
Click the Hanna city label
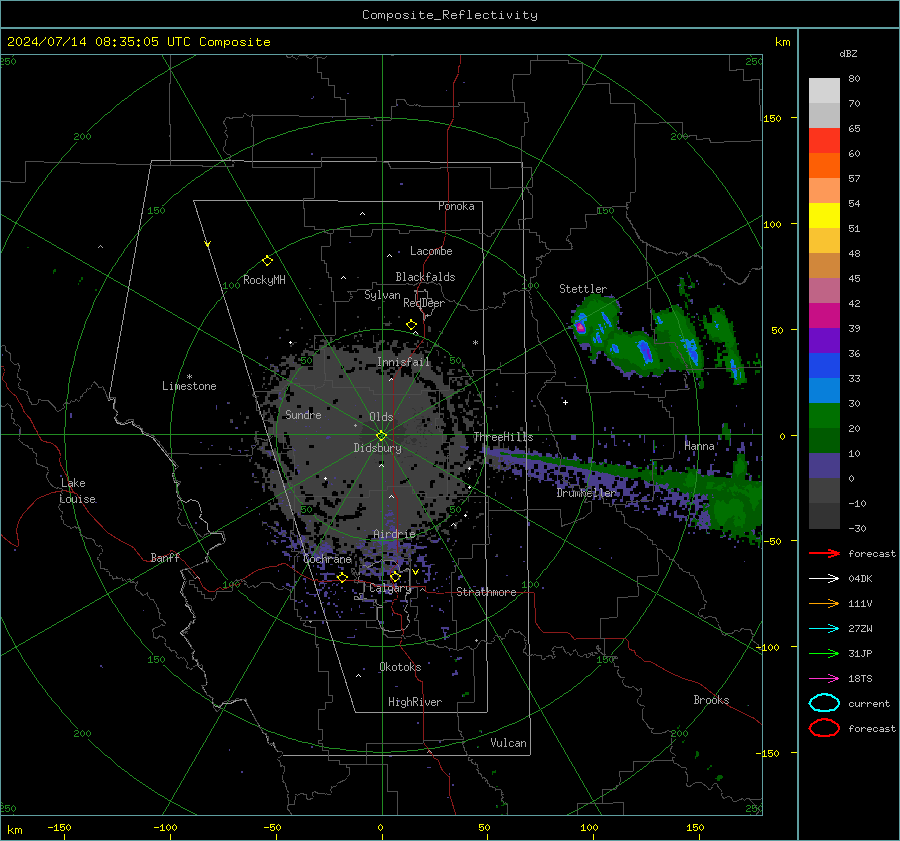[x=699, y=446]
